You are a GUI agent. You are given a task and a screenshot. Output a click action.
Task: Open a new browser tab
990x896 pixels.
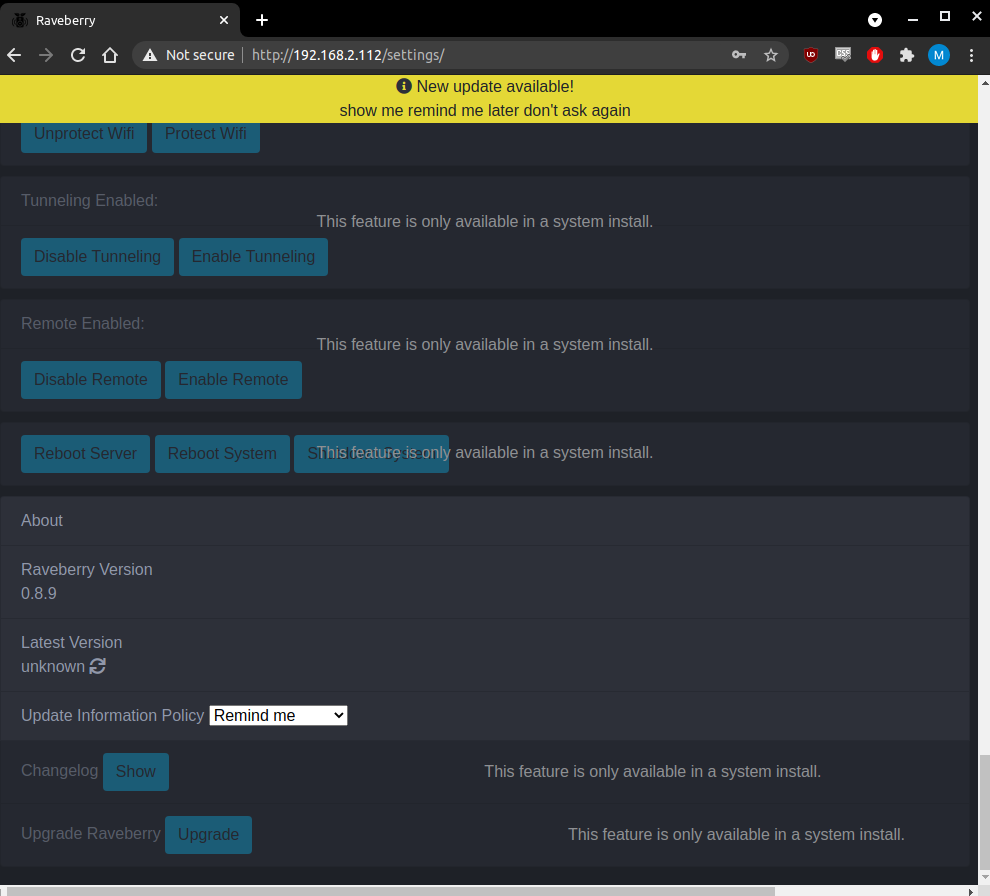[x=262, y=20]
